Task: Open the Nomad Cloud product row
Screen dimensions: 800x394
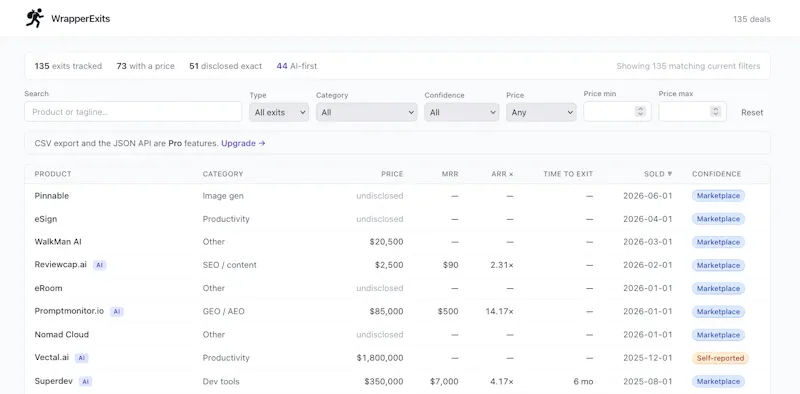Action: click(x=397, y=335)
